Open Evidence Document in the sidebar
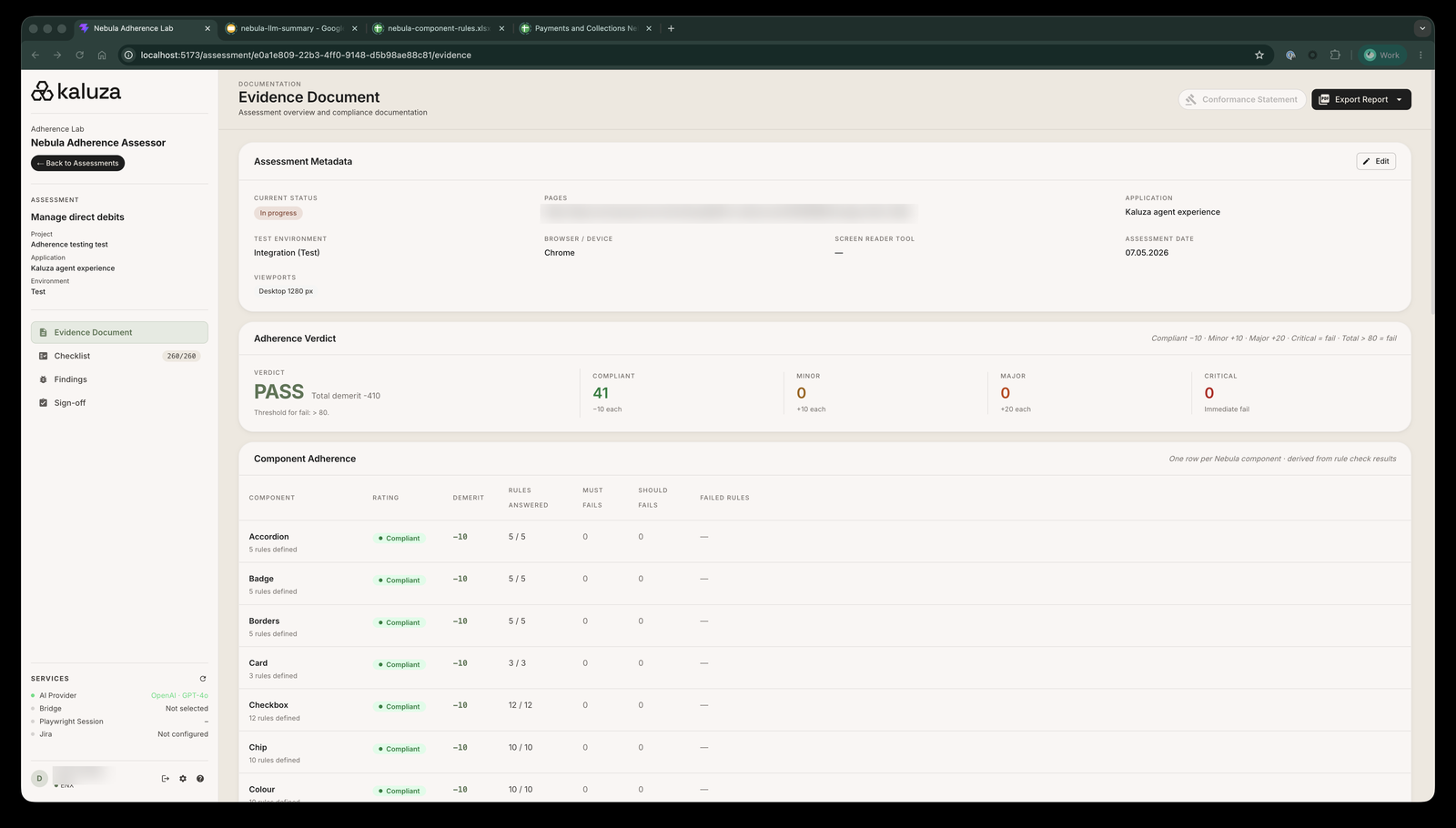This screenshot has width=1456, height=828. (119, 332)
